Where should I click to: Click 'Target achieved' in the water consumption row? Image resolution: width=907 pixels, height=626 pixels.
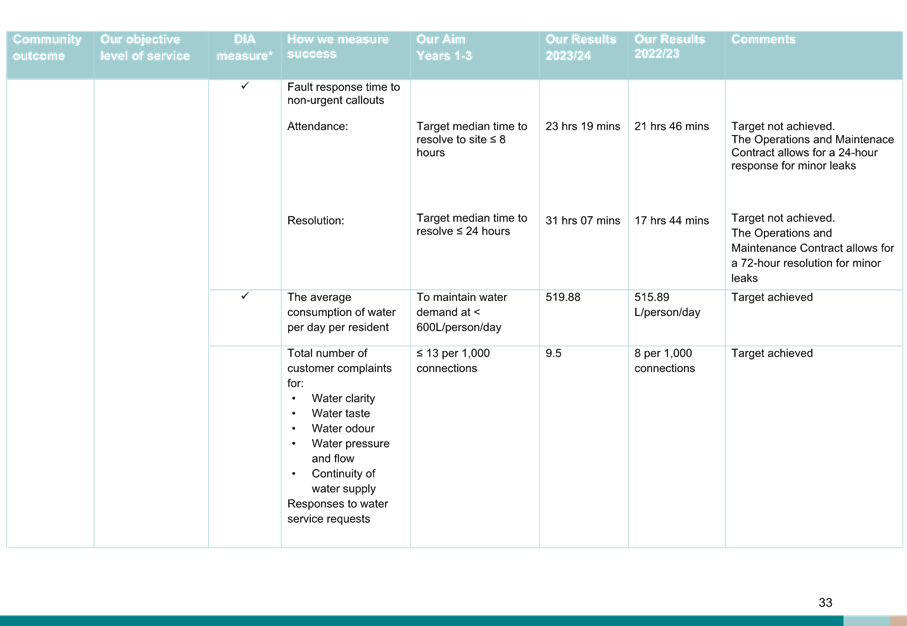point(772,297)
